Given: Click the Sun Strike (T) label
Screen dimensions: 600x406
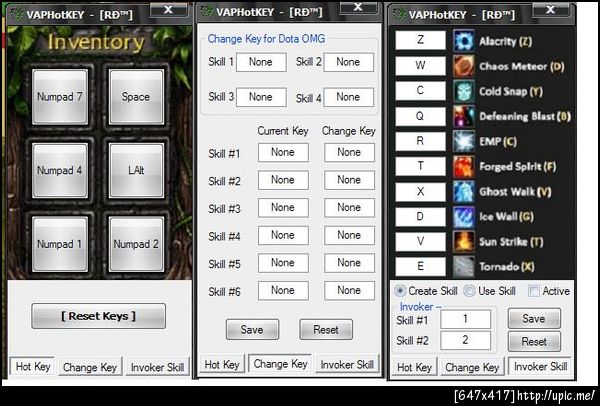Looking at the screenshot, I should pos(511,242).
